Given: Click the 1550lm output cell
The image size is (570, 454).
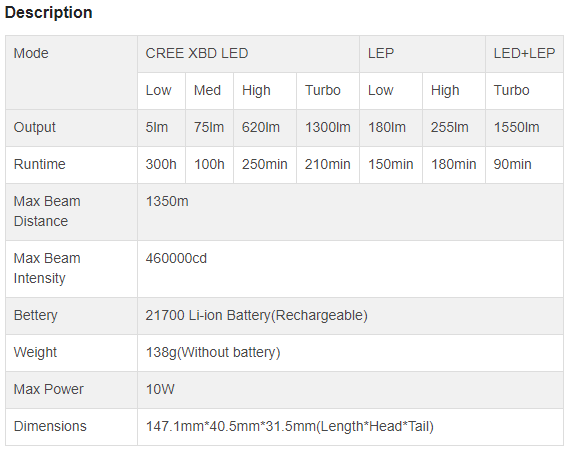Looking at the screenshot, I should pyautogui.click(x=524, y=128).
